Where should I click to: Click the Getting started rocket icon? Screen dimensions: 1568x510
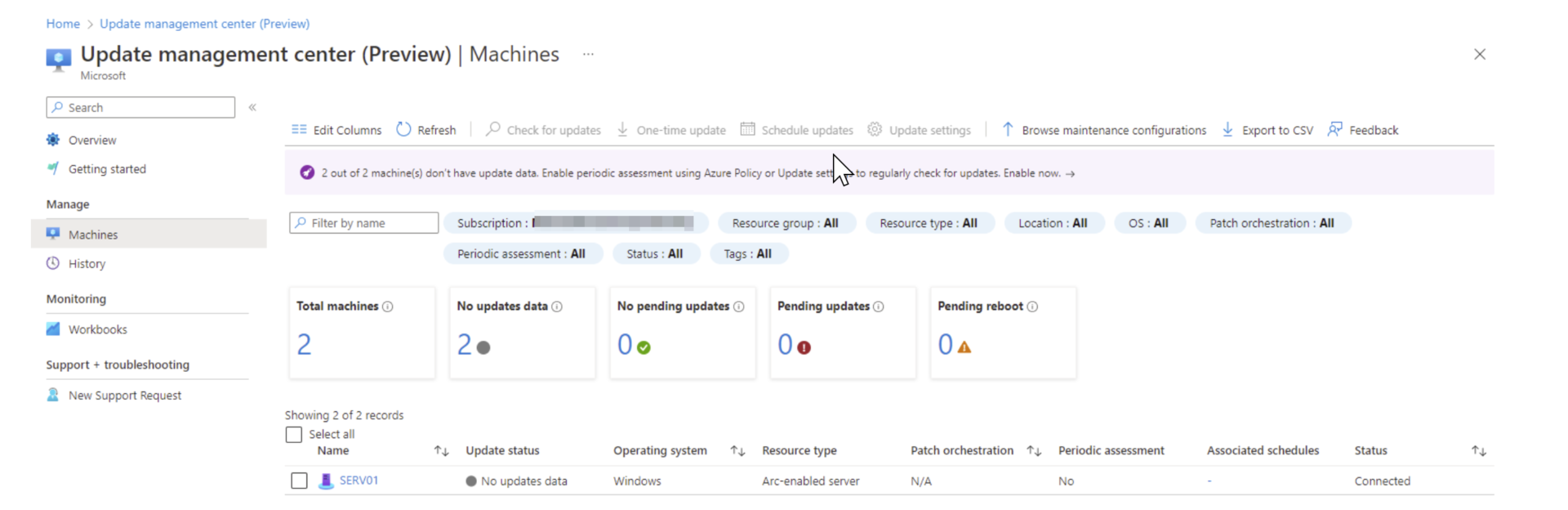click(x=53, y=168)
